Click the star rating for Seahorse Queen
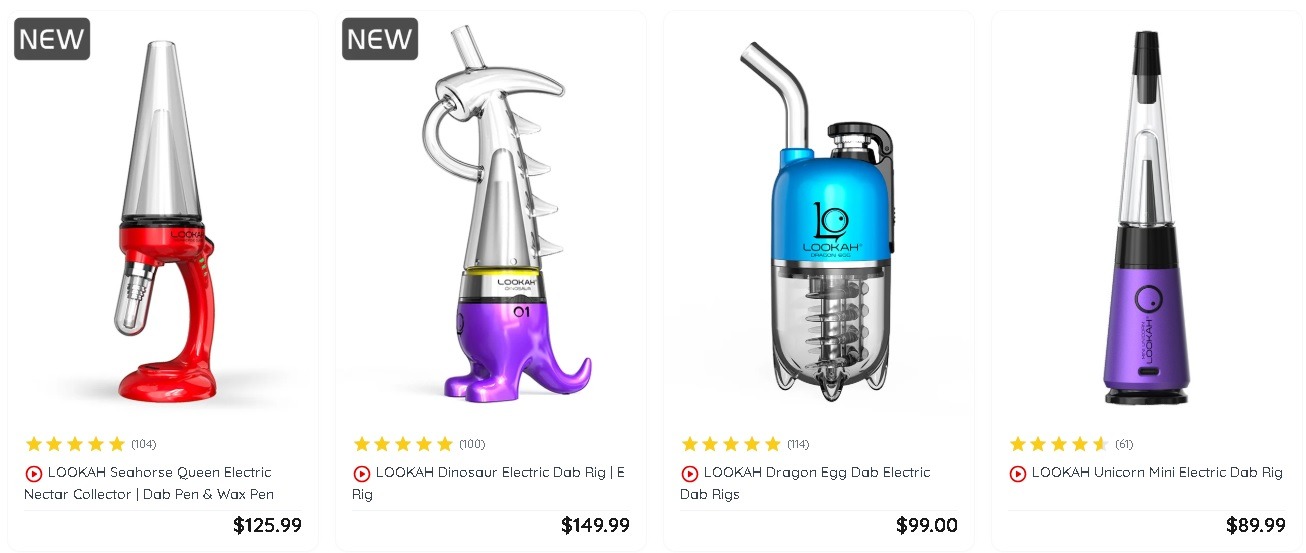 (76, 444)
